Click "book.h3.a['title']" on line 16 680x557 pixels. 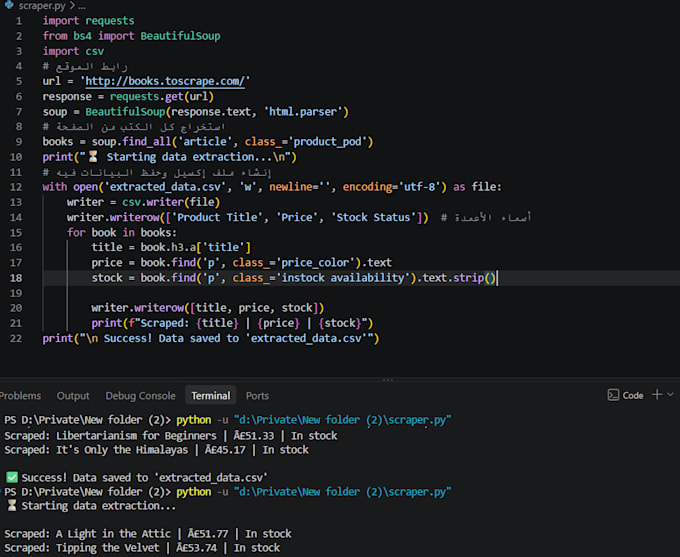tap(195, 247)
